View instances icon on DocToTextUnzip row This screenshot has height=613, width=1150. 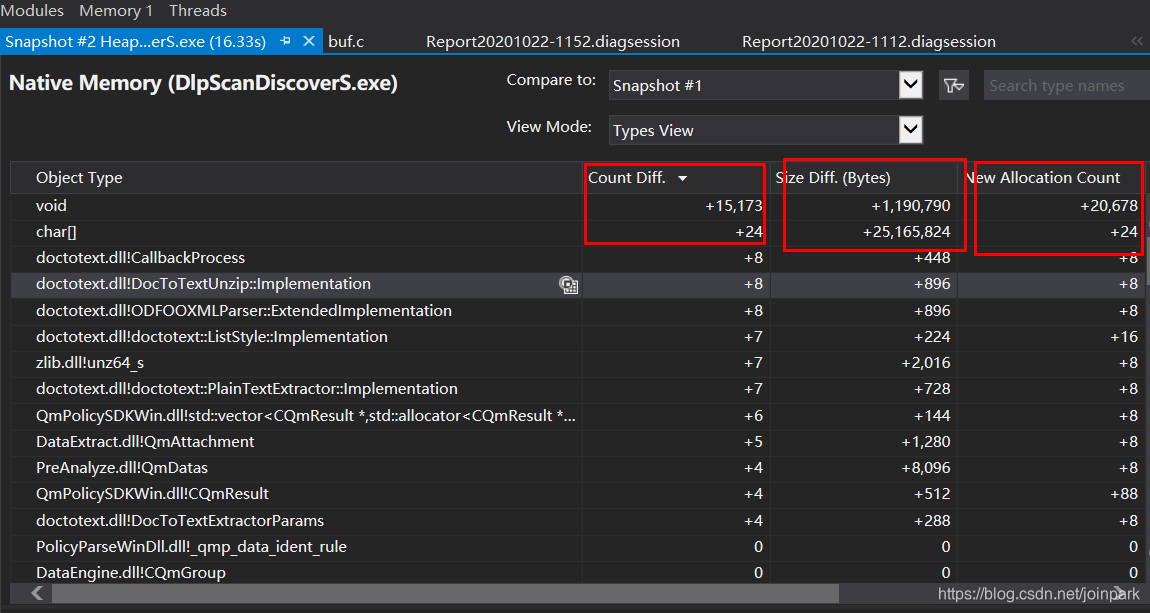point(568,285)
